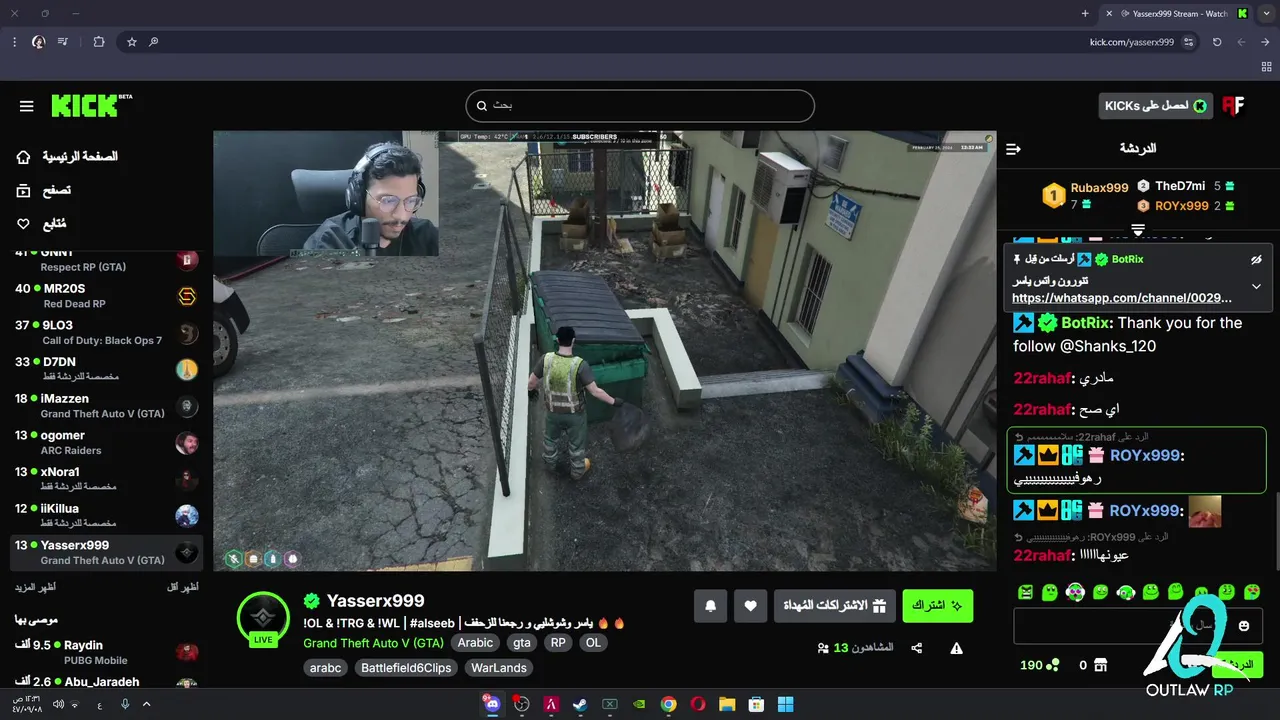Open the chat shop icon
Image resolution: width=1280 pixels, height=720 pixels.
pyautogui.click(x=1100, y=665)
